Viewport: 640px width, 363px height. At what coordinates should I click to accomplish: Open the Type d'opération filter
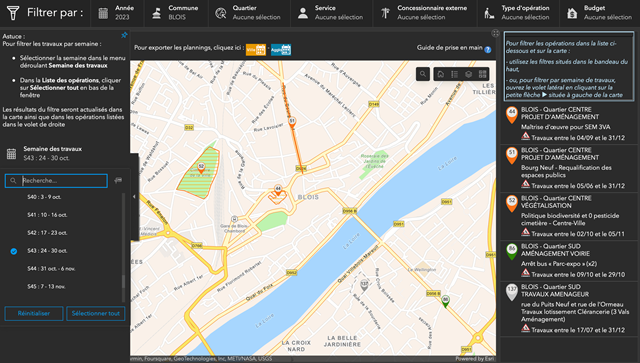[x=519, y=13]
